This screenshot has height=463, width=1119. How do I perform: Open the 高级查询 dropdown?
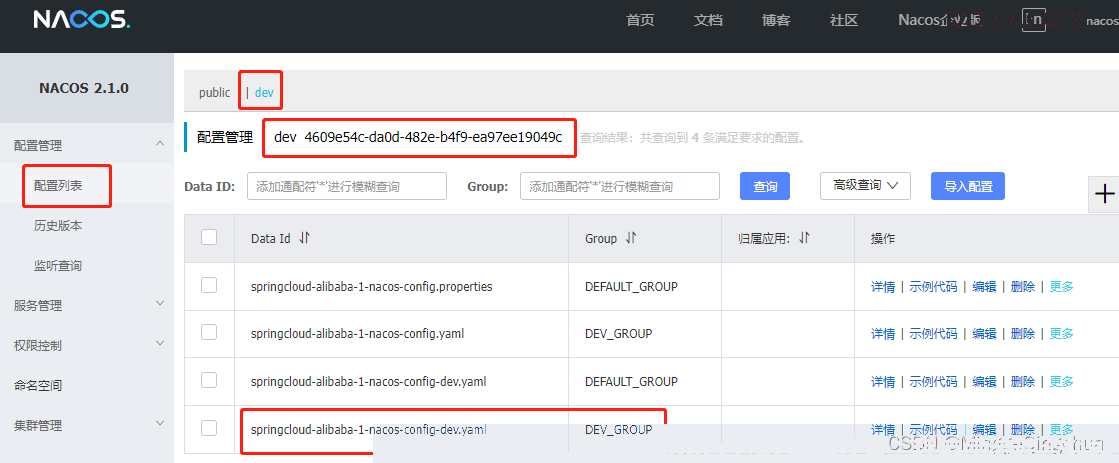point(866,185)
